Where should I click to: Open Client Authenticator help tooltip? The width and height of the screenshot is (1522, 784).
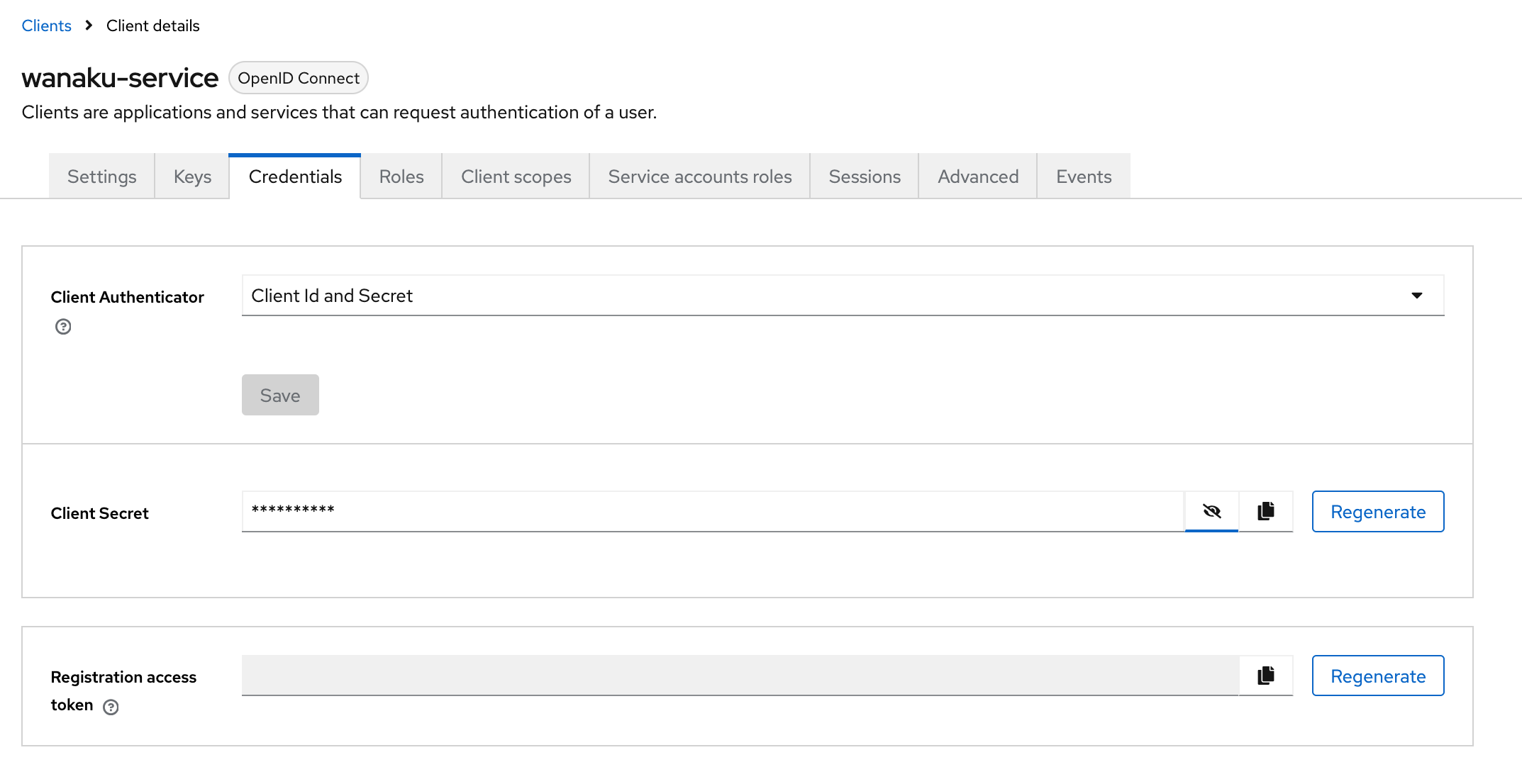tap(63, 326)
